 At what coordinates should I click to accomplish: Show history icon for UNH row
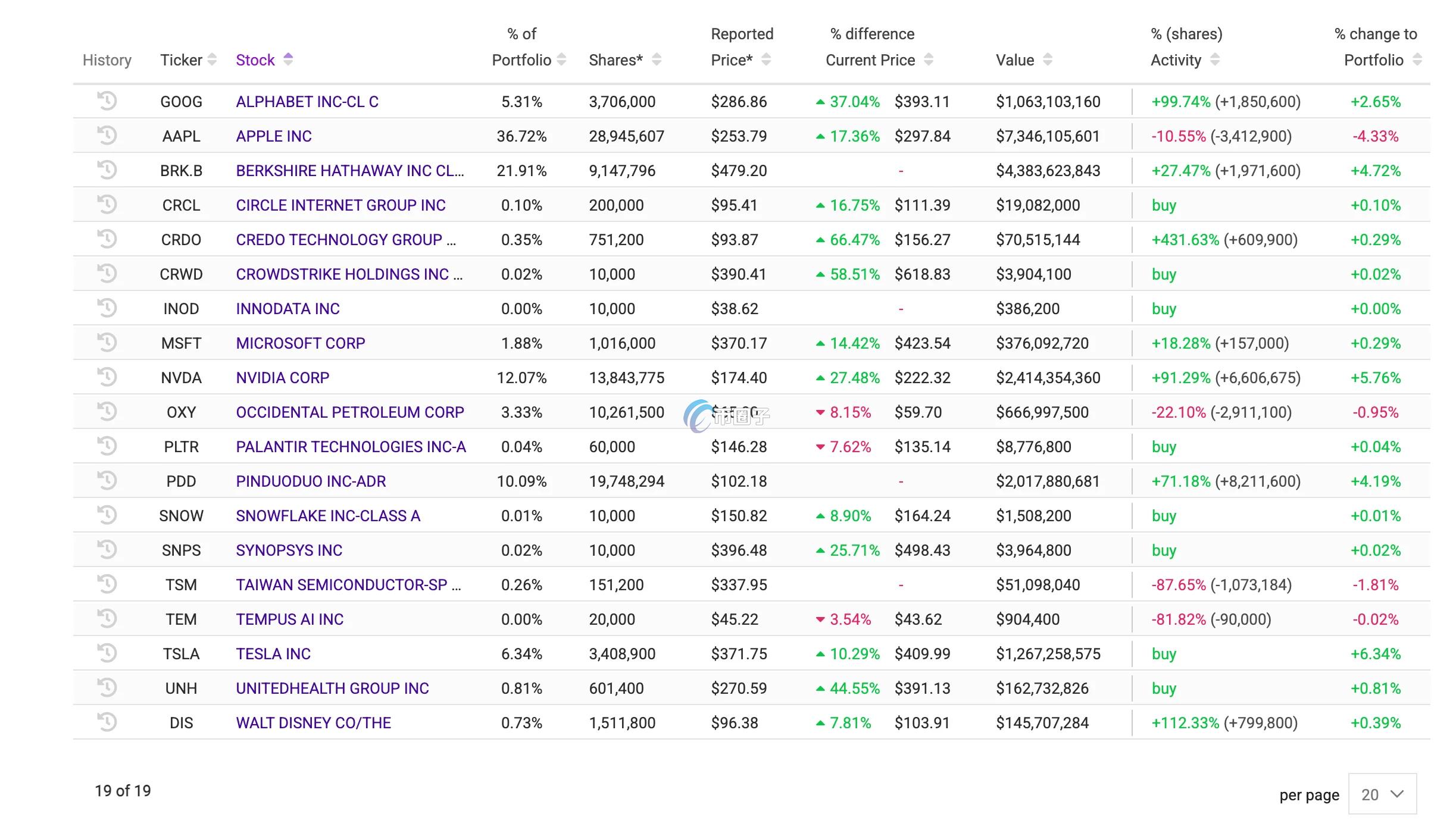(x=107, y=687)
